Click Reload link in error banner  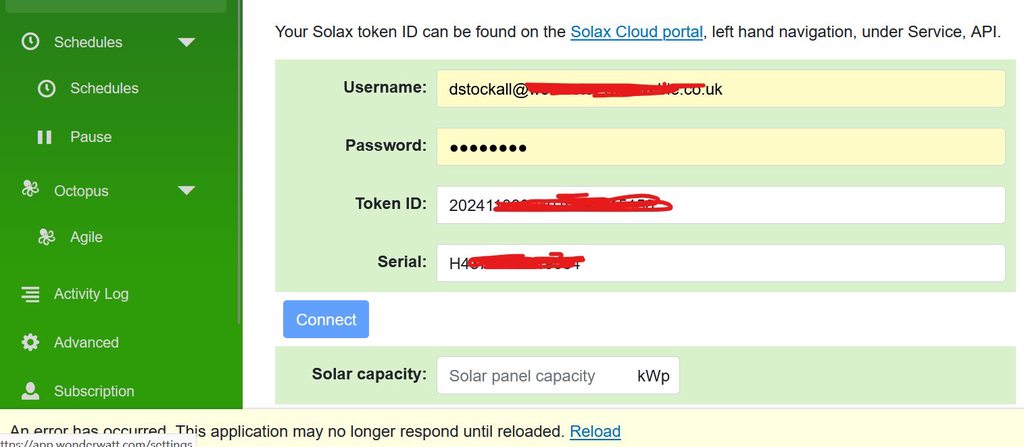595,432
